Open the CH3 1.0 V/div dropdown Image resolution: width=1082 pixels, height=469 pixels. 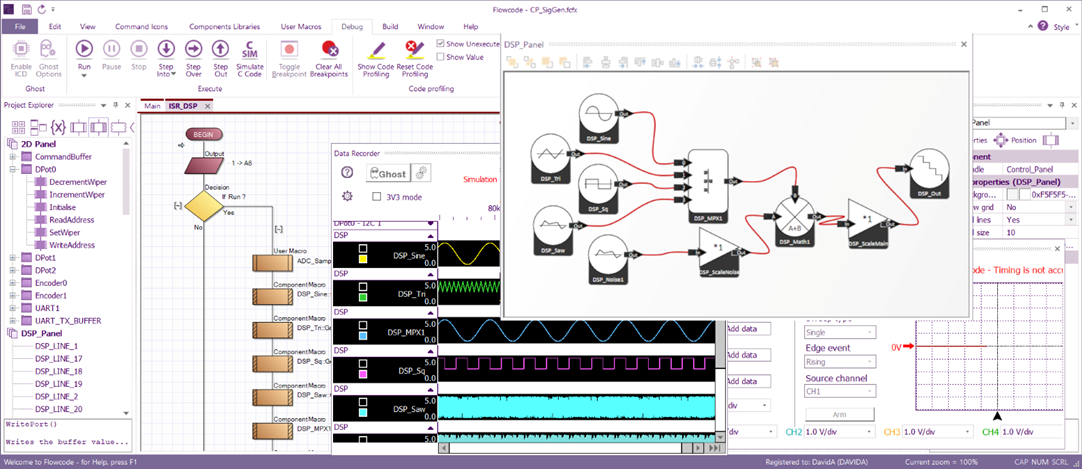point(938,431)
